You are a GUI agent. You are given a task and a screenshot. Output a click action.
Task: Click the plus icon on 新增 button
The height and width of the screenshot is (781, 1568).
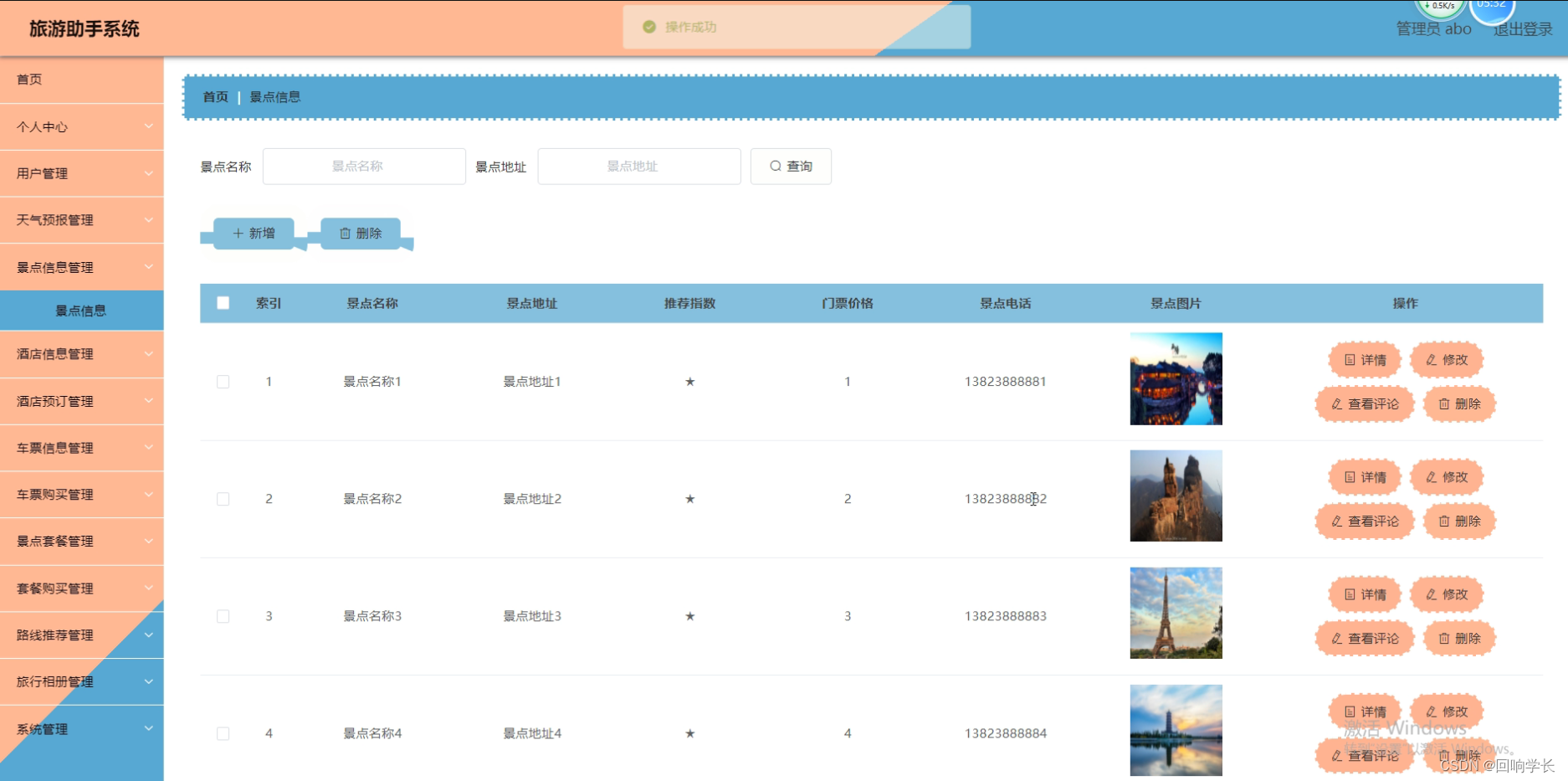click(238, 234)
